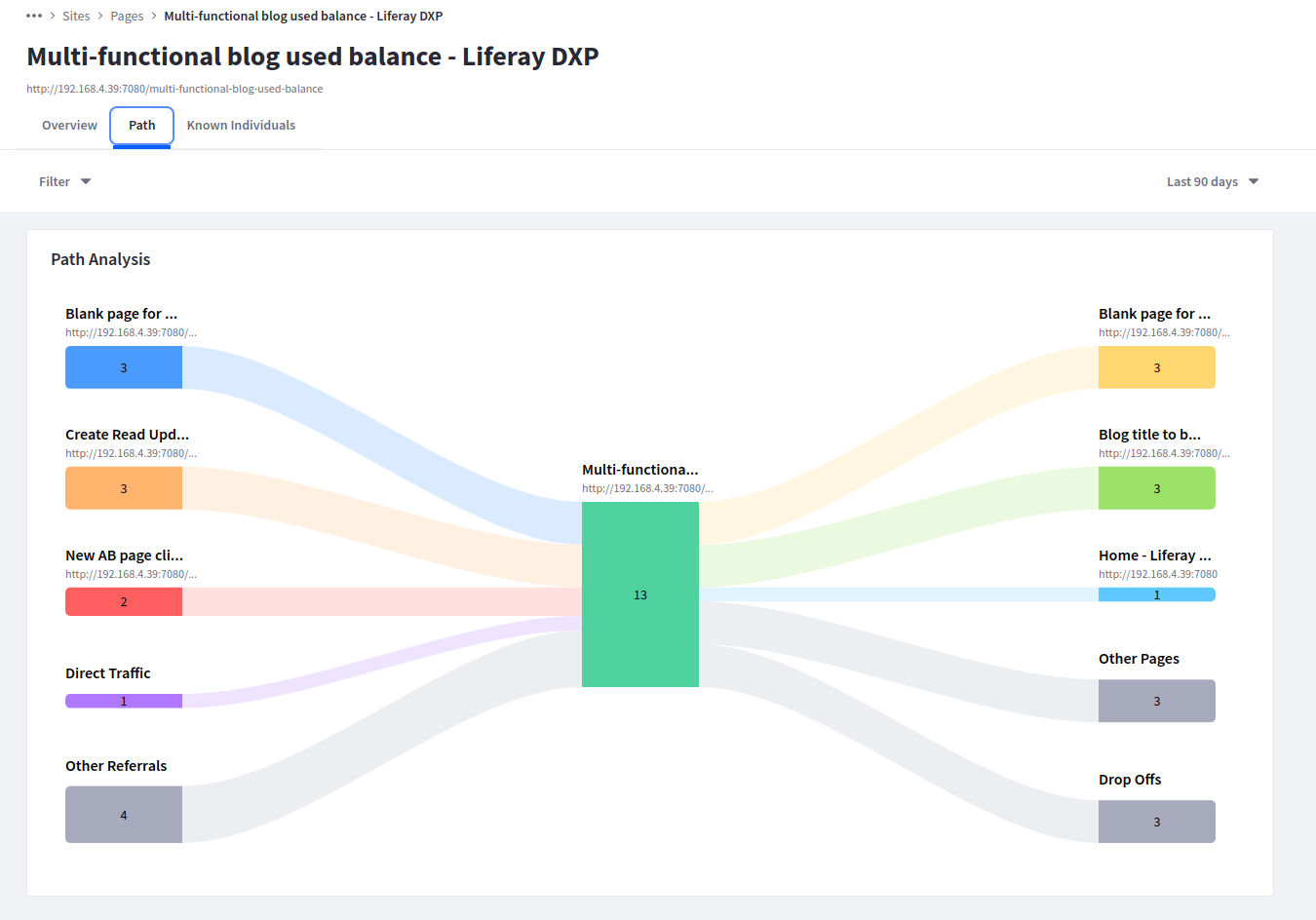Image resolution: width=1316 pixels, height=920 pixels.
Task: Switch to the Overview tab
Action: tap(69, 126)
